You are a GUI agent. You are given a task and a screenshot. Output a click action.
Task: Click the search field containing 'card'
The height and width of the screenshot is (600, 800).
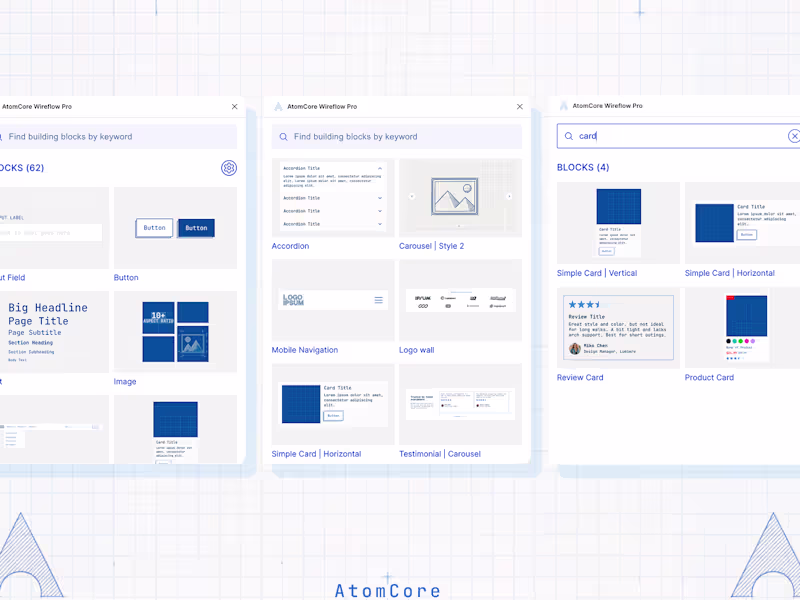(x=679, y=136)
